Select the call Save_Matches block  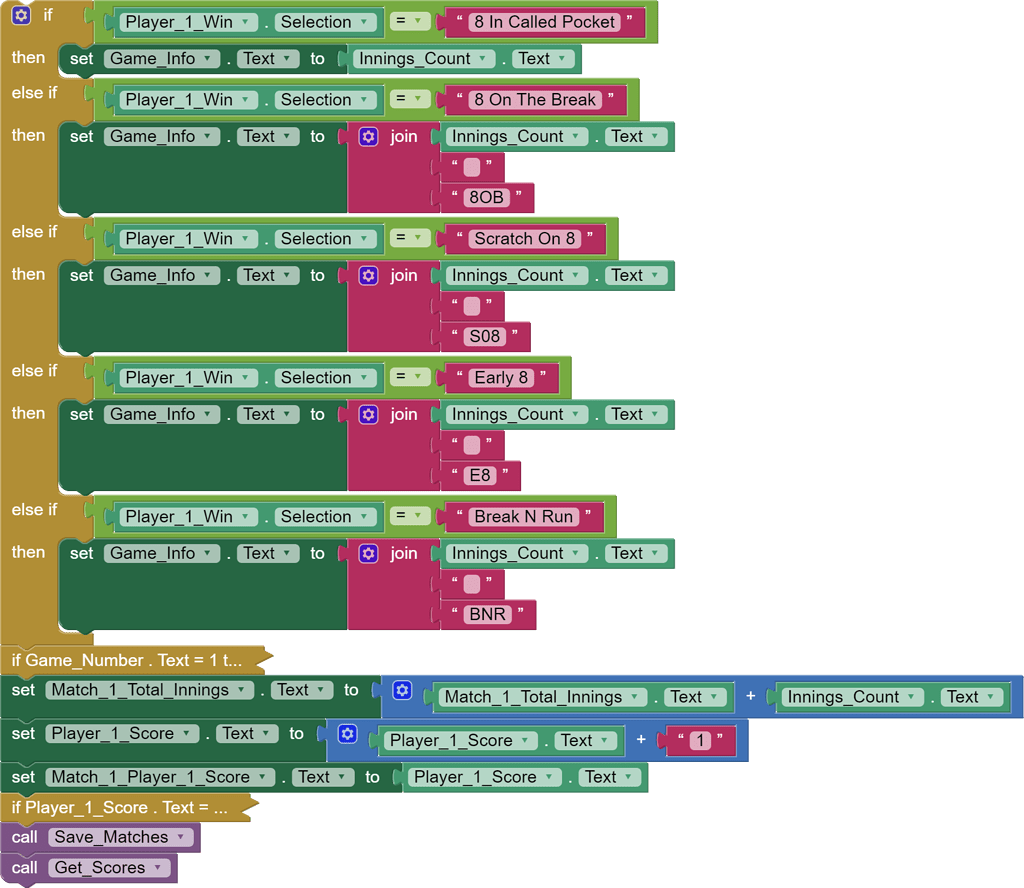(23, 837)
